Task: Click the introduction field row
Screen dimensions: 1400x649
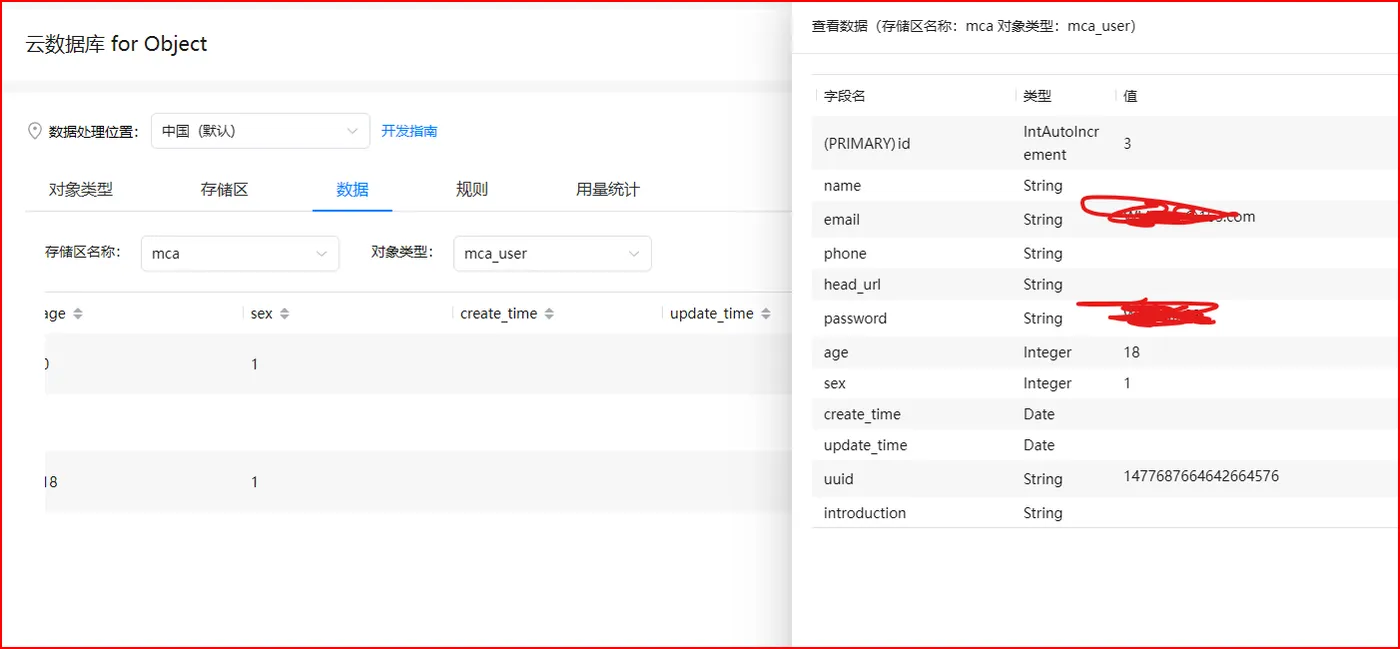Action: pyautogui.click(x=1106, y=513)
